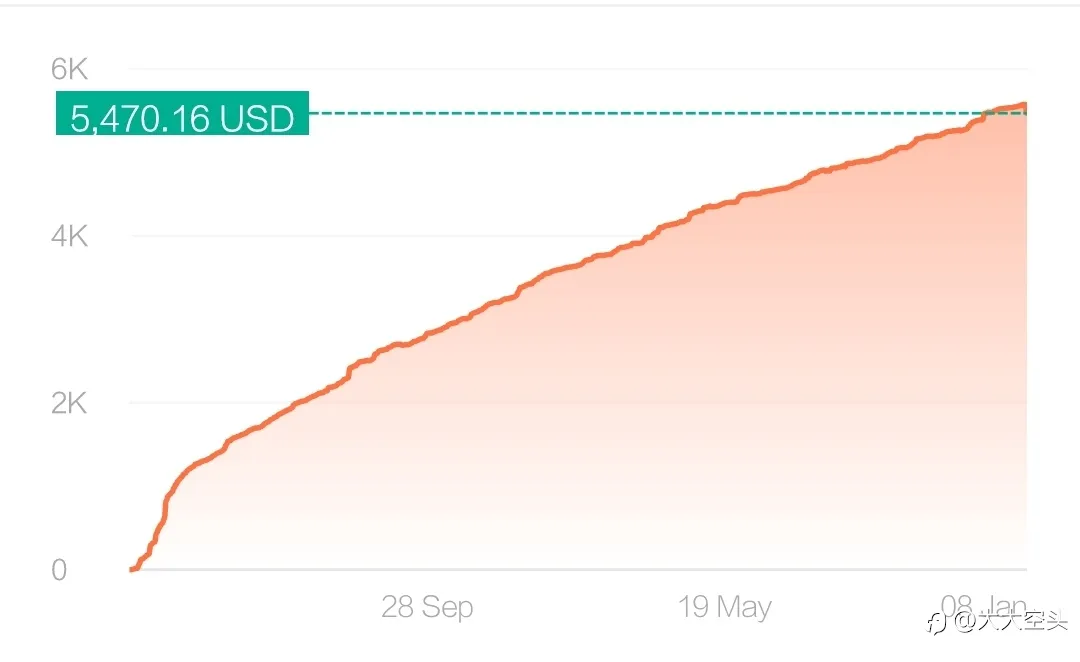The height and width of the screenshot is (662, 1080).
Task: Click the x-axis baseline of the chart
Action: (579, 570)
